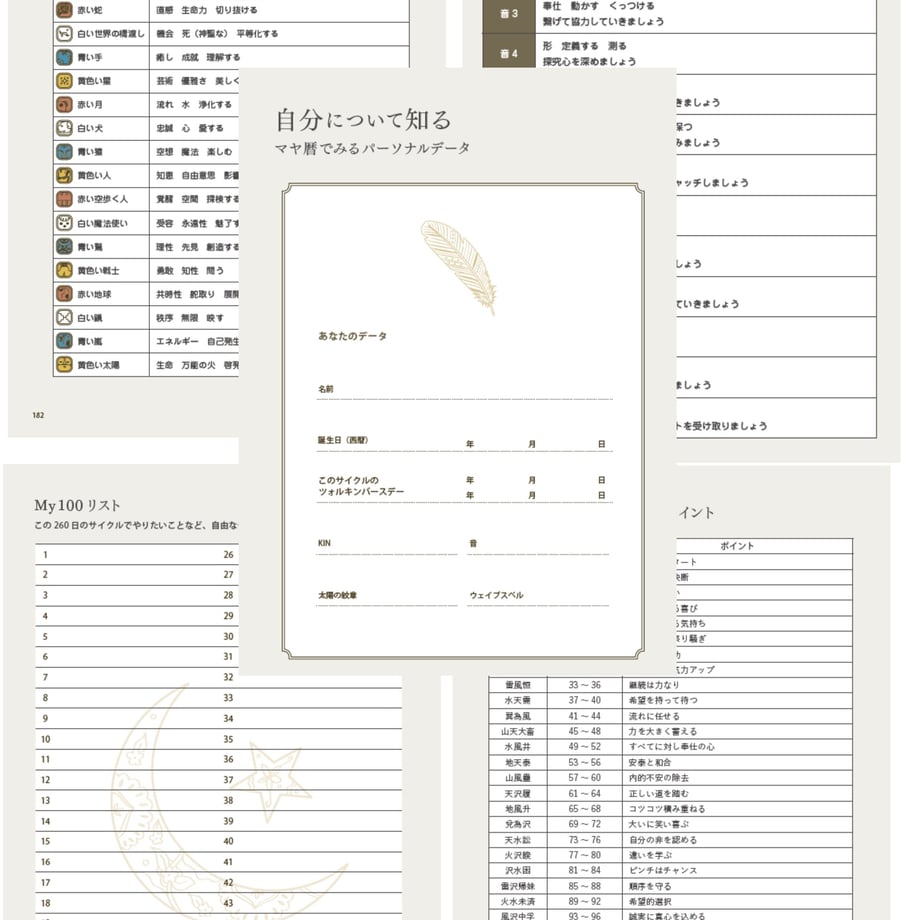
Task: Click the 勇敢 知性 問う cell
Action: click(x=194, y=270)
